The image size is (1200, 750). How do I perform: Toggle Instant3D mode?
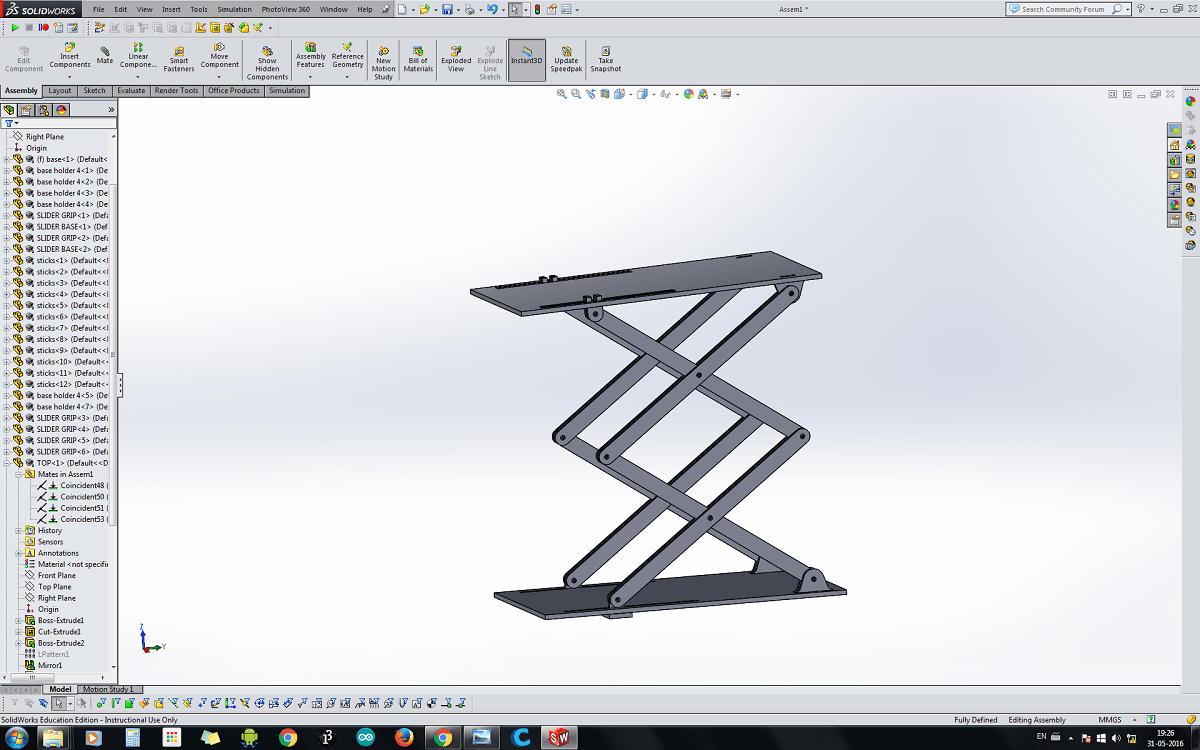click(527, 59)
